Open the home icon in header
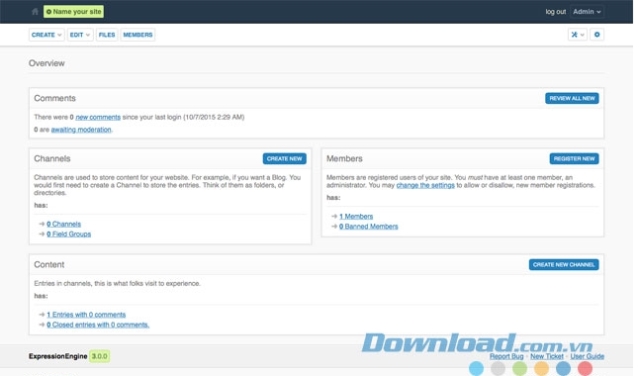This screenshot has width=639, height=376. click(35, 11)
